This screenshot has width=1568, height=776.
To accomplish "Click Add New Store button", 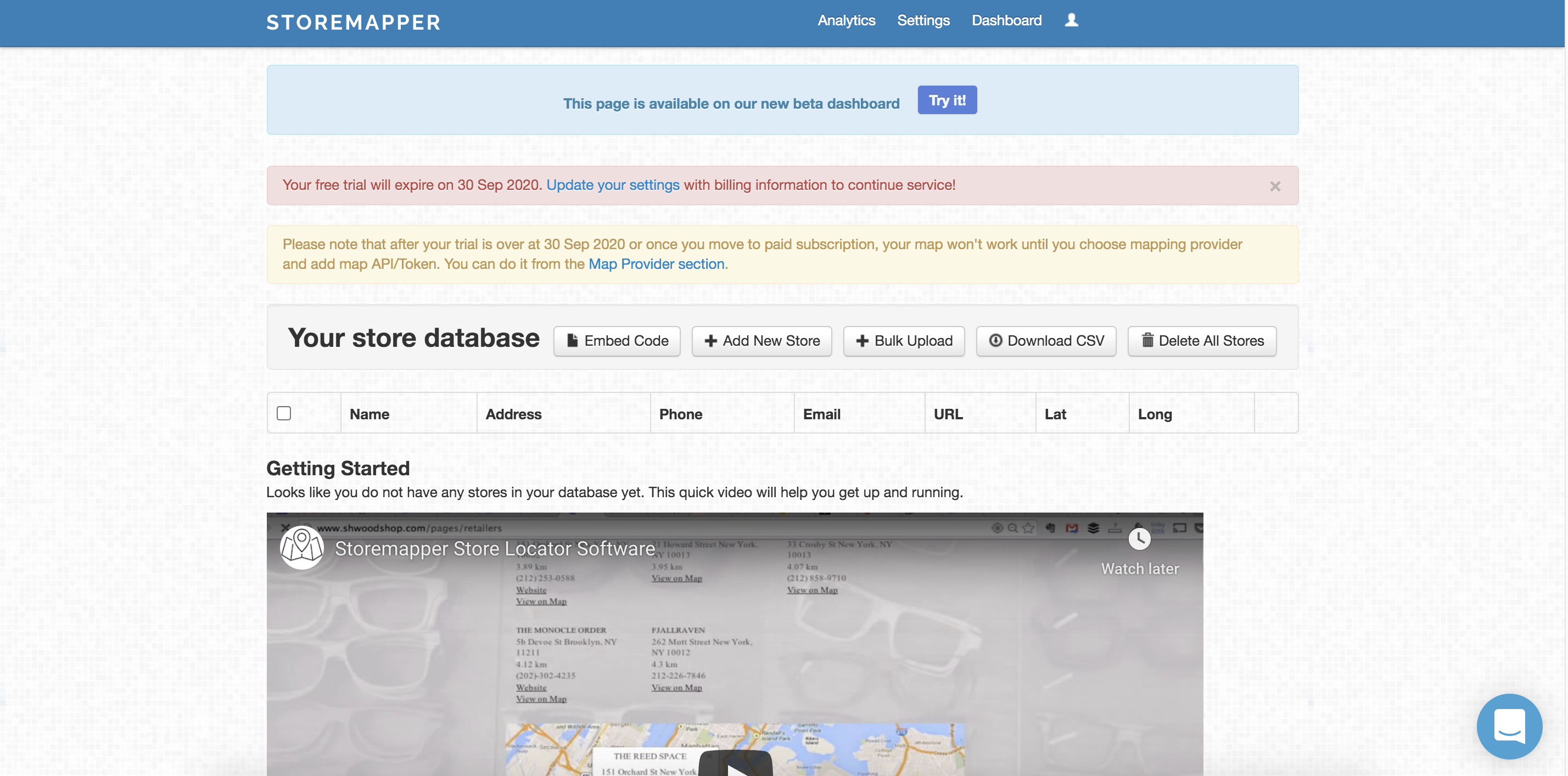I will (761, 341).
